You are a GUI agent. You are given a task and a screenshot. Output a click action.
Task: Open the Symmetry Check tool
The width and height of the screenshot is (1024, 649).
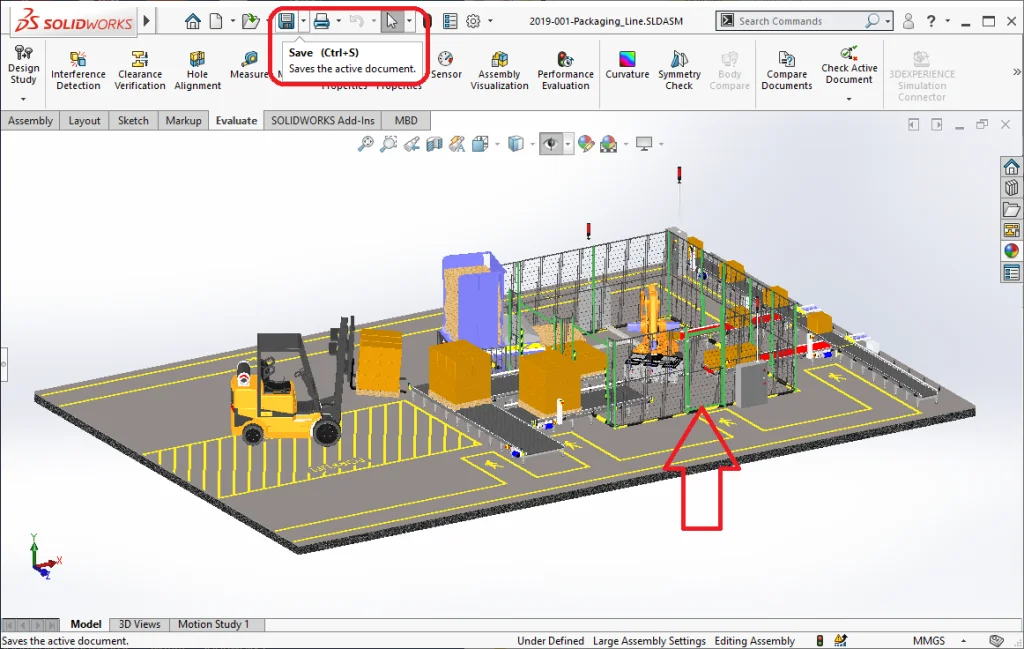679,71
